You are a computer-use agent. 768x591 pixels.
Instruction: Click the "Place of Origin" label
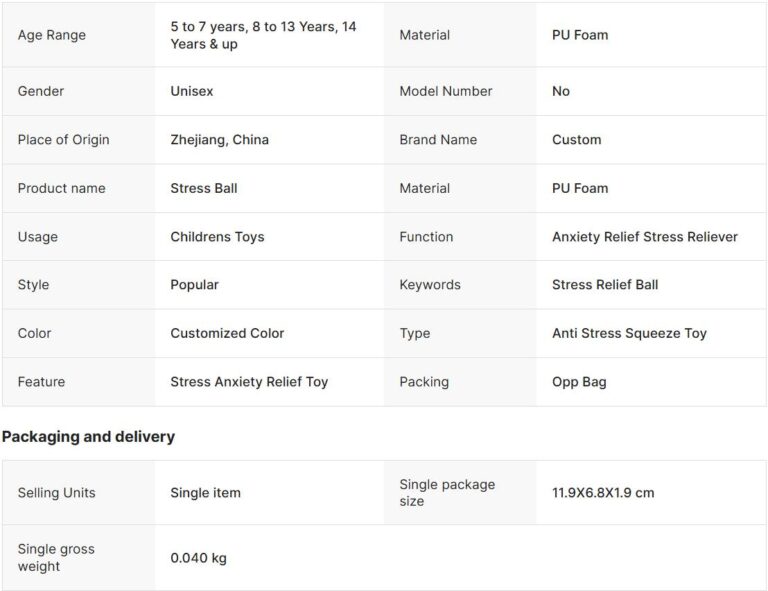(x=63, y=140)
